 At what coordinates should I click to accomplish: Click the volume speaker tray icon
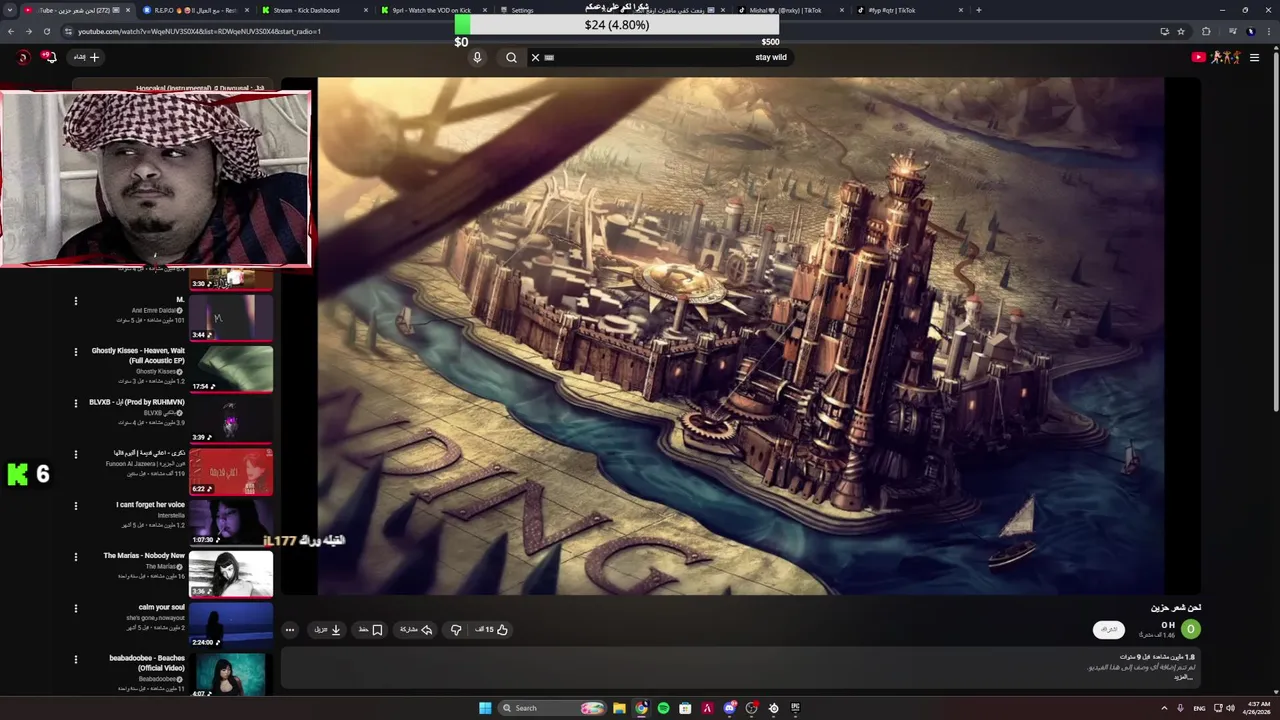tap(1230, 708)
